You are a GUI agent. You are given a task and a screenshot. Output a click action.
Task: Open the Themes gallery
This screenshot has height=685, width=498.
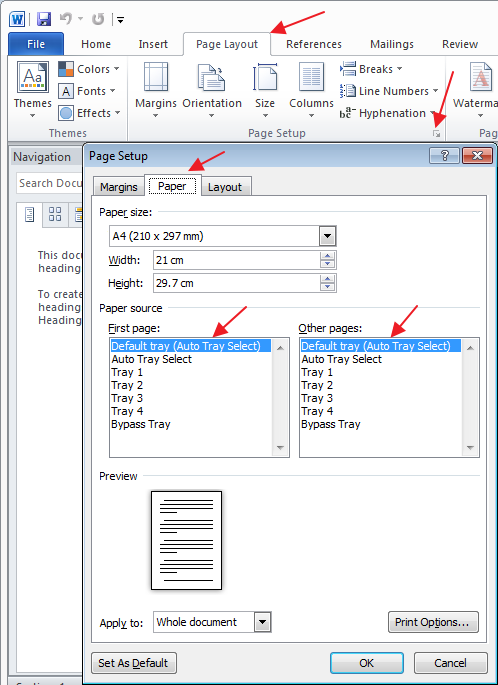pyautogui.click(x=33, y=90)
